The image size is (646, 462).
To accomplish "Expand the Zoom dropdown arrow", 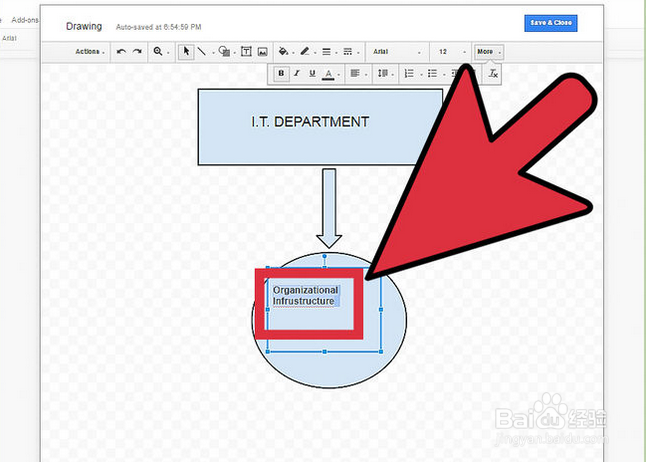I will click(x=168, y=53).
